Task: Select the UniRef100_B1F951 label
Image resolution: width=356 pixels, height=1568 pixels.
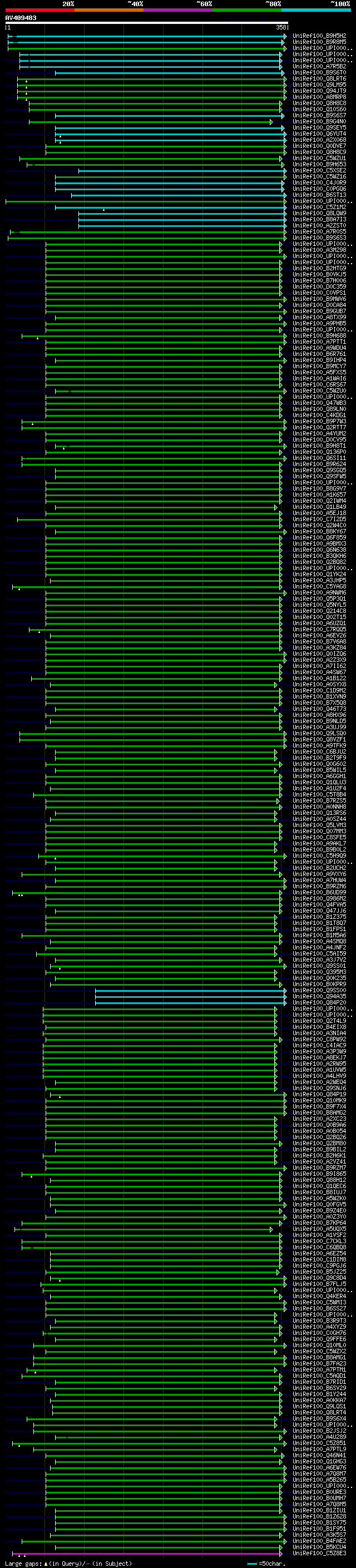Action: click(319, 1529)
